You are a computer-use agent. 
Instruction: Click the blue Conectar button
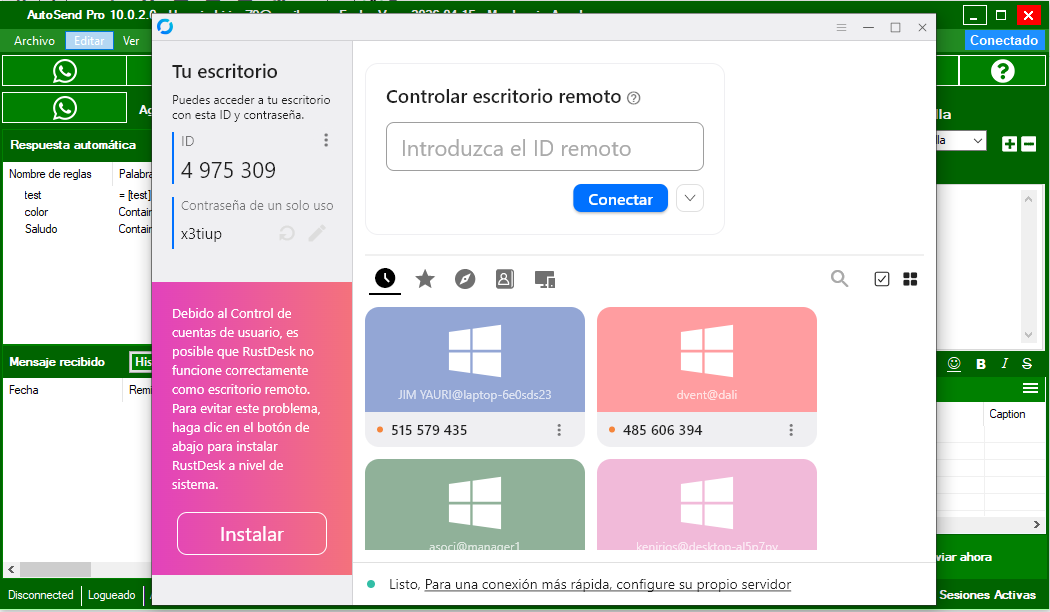[620, 199]
